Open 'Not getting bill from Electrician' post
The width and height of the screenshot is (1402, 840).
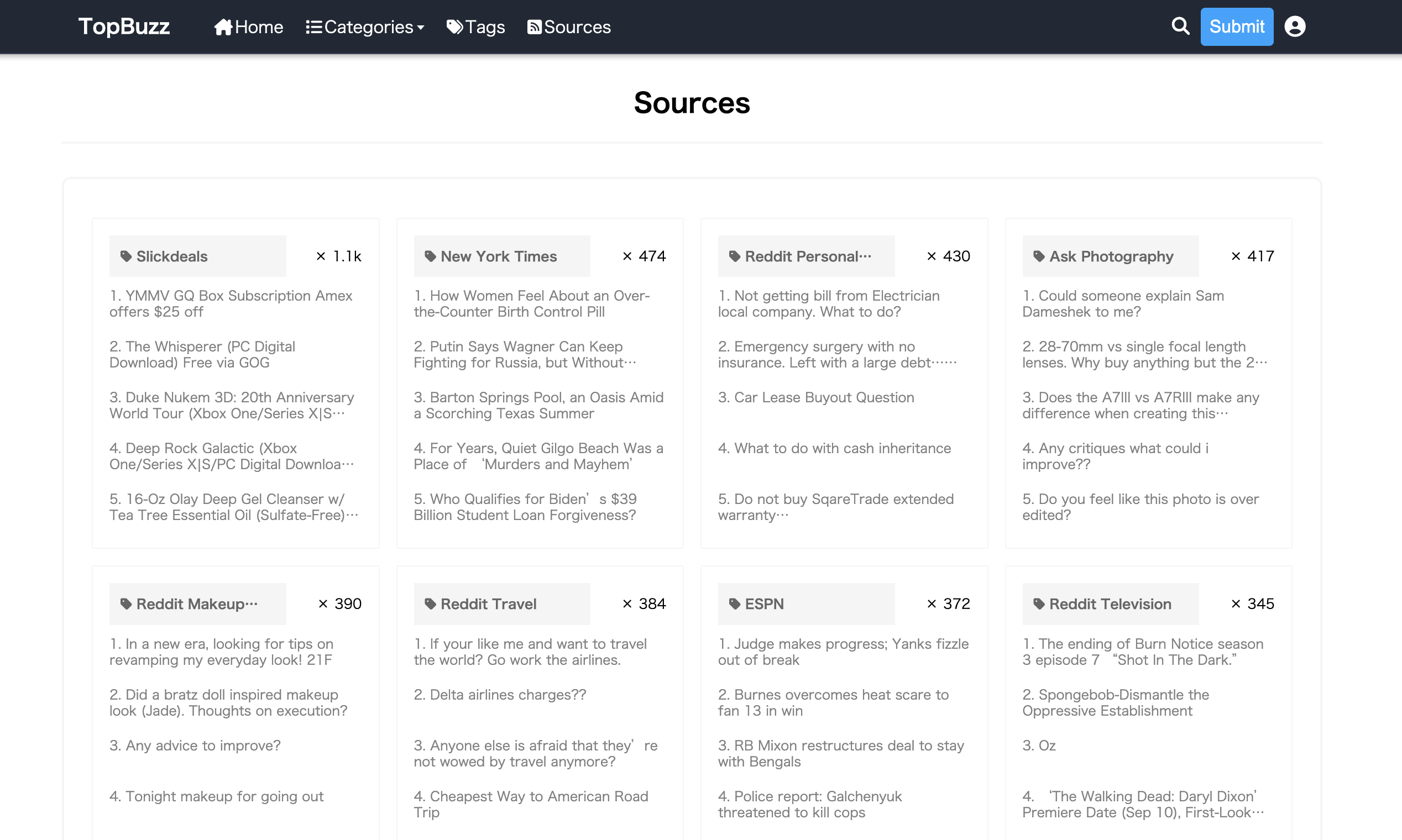[x=828, y=304]
